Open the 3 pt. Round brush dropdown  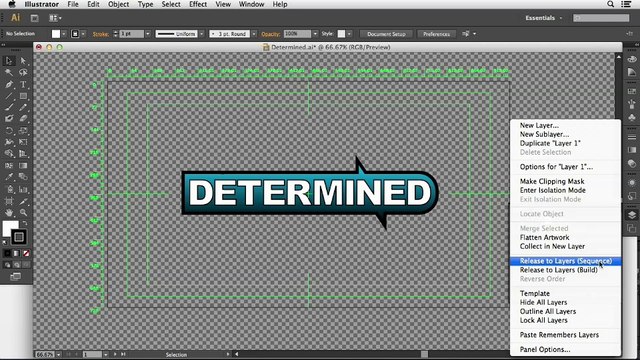click(x=254, y=34)
